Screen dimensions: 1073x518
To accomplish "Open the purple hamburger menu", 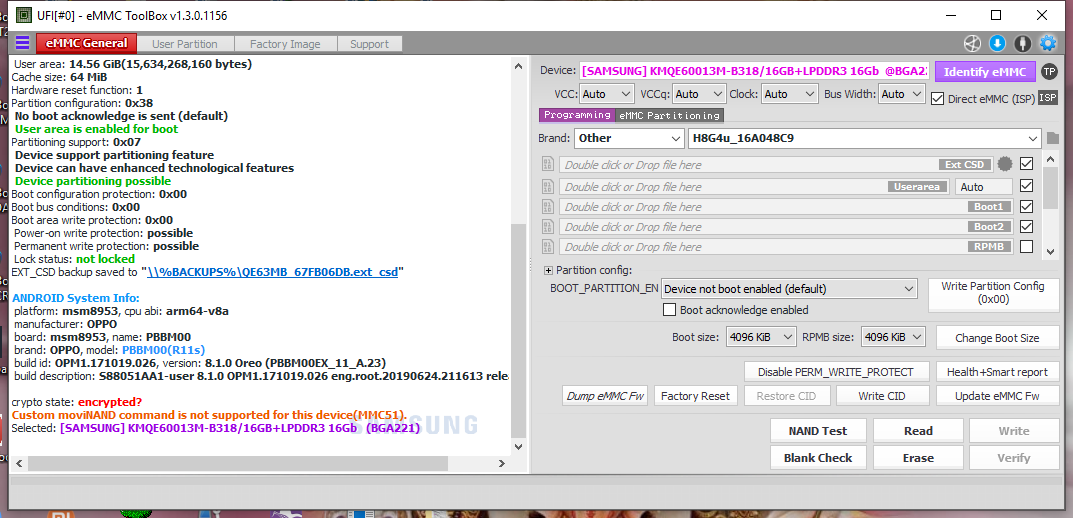I will [x=22, y=43].
